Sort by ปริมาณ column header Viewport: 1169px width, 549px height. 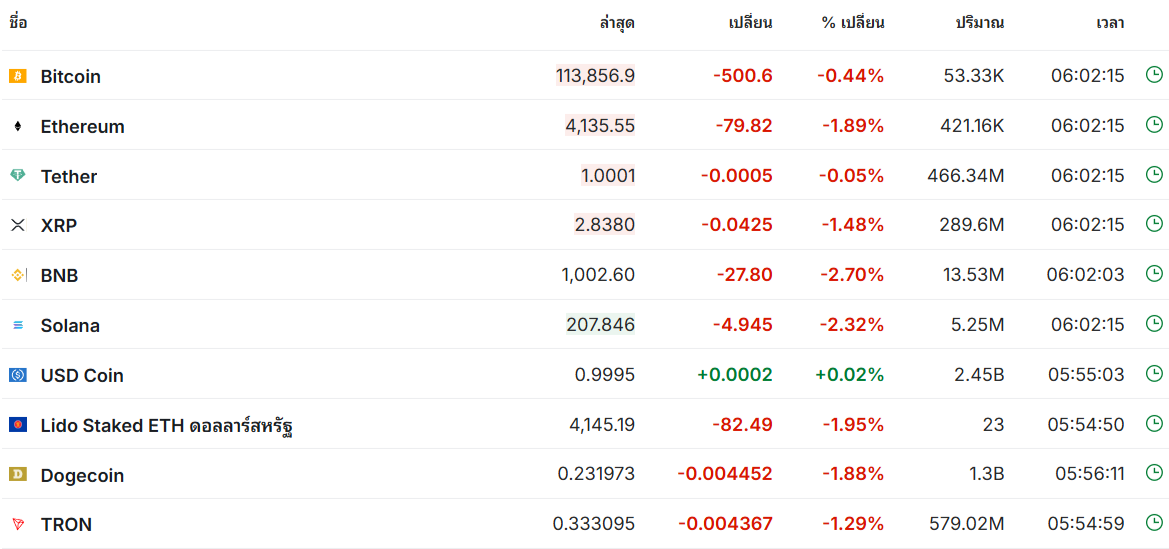click(980, 22)
